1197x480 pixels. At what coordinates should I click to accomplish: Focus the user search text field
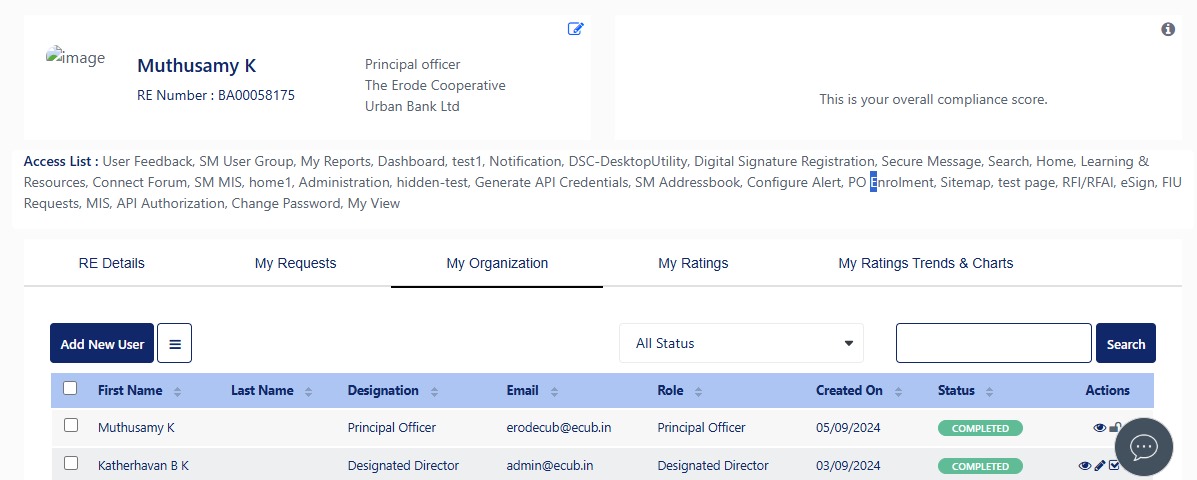point(993,343)
